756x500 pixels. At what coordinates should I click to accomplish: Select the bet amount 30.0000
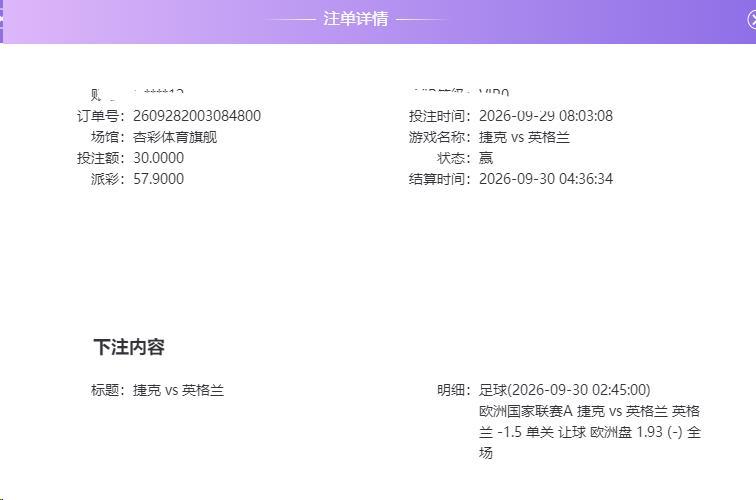point(158,158)
